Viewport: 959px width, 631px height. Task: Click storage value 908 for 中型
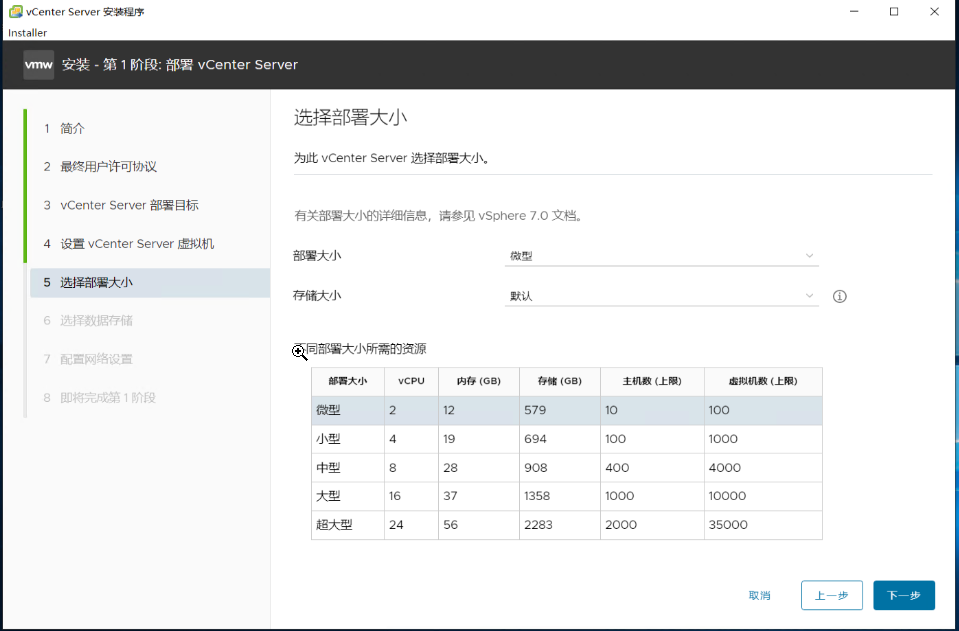(x=536, y=468)
